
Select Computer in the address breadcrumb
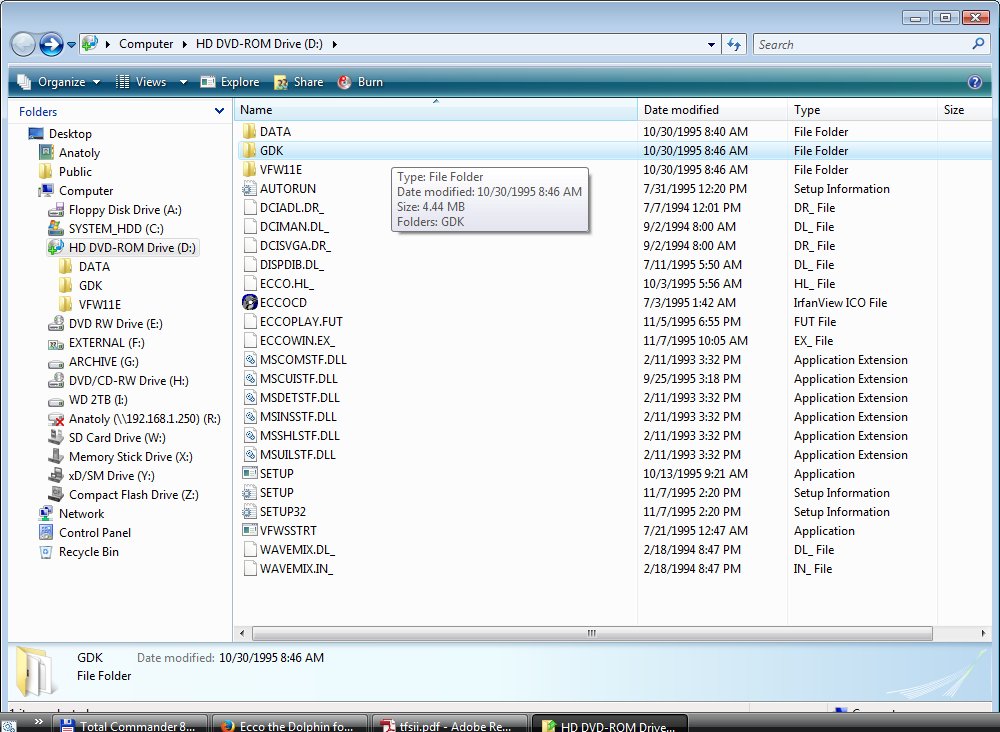(x=146, y=44)
